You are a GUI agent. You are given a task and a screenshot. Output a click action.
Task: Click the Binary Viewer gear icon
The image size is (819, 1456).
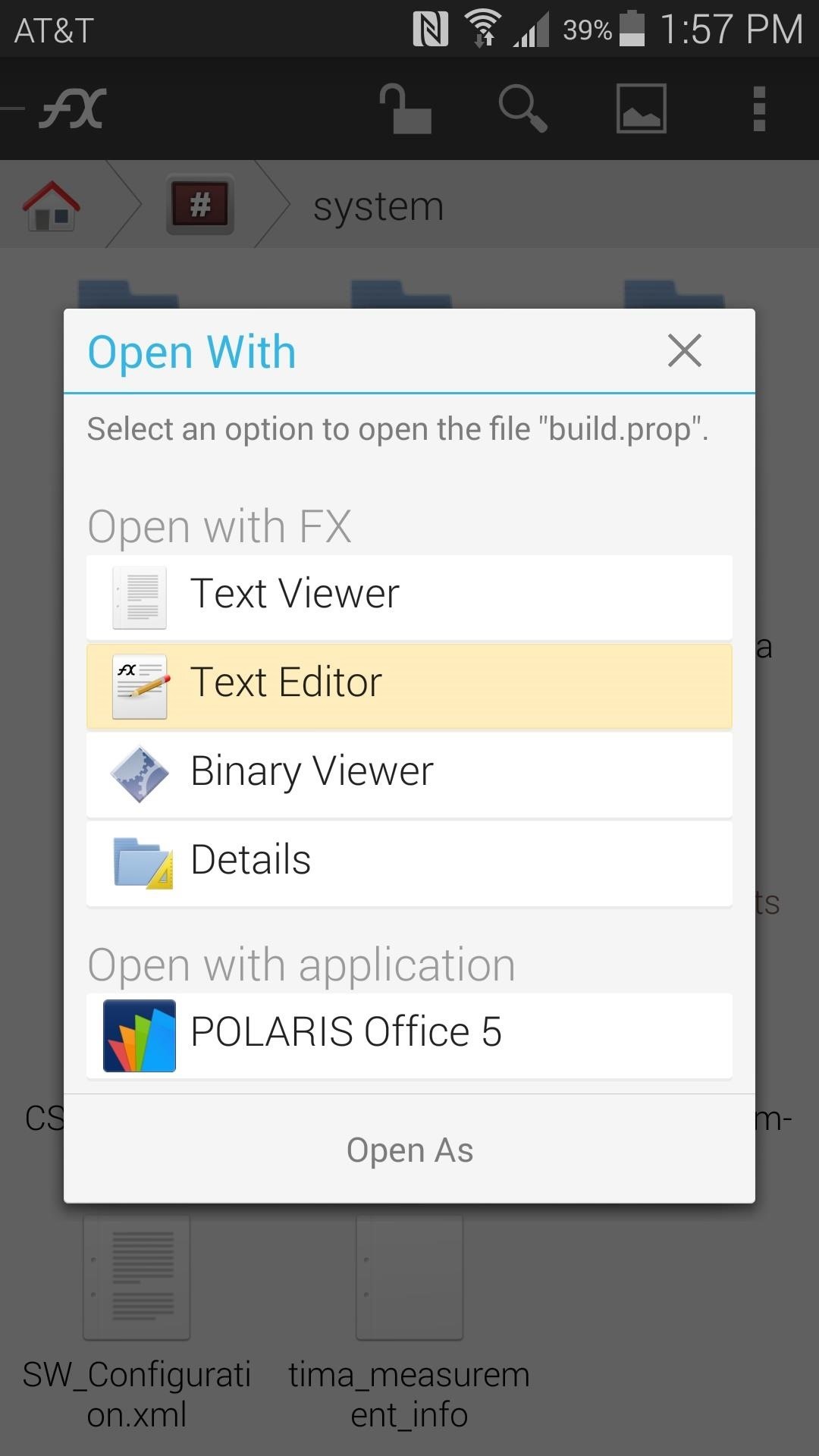click(x=140, y=774)
